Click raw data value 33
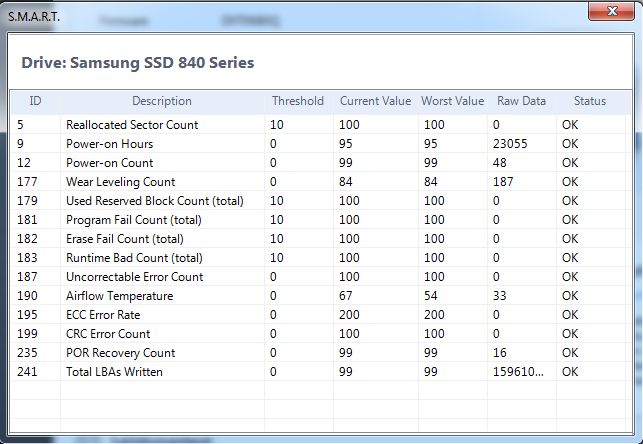643x444 pixels. (499, 296)
